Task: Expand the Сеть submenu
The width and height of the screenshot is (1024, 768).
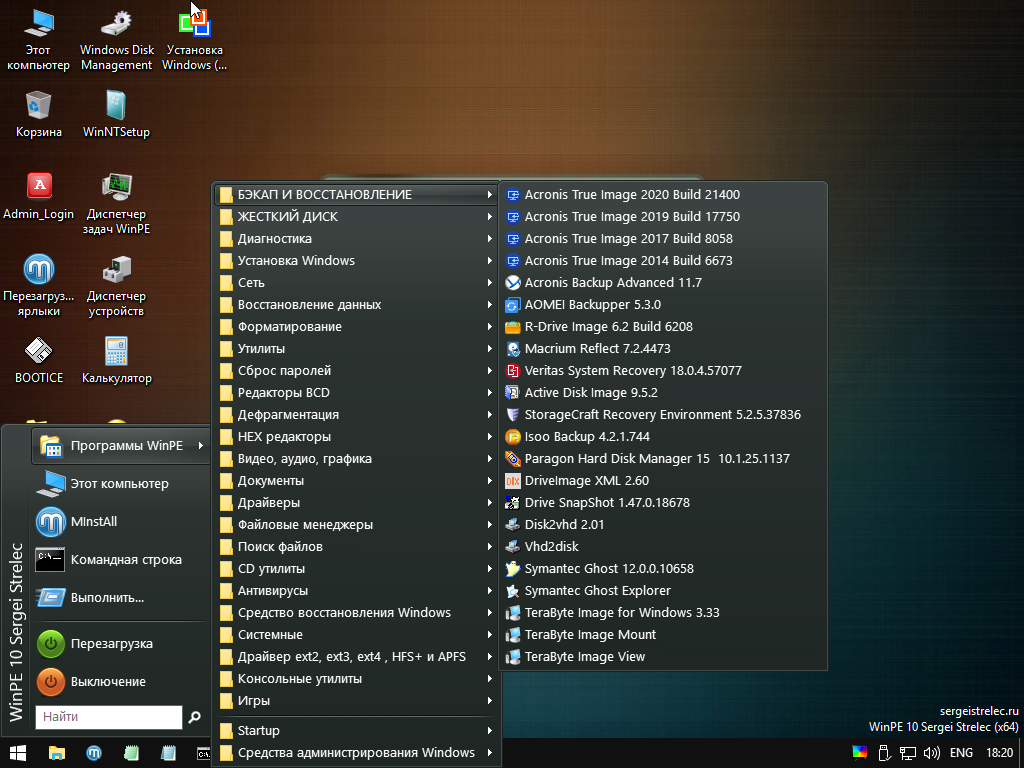Action: [356, 283]
